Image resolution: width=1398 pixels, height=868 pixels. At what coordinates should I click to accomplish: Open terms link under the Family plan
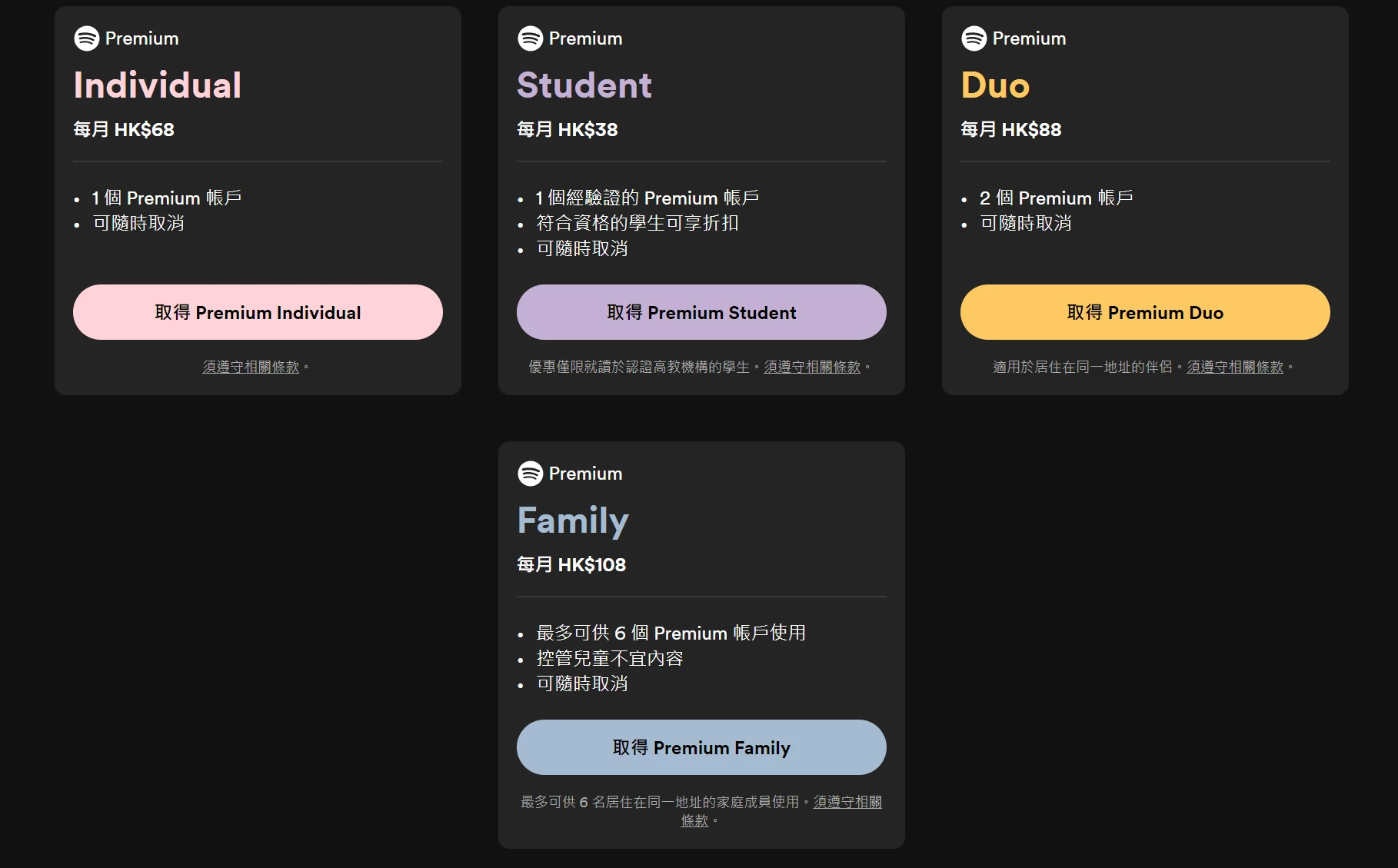coord(847,803)
